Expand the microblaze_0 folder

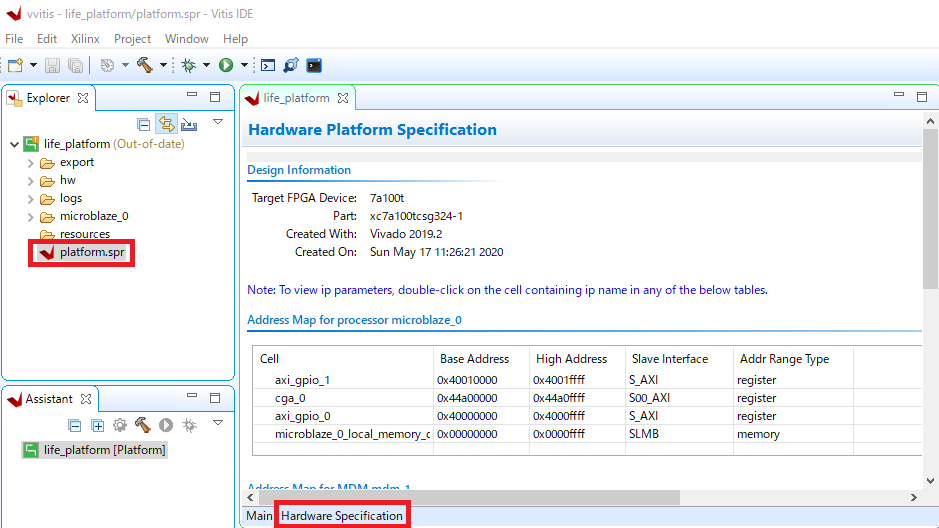31,217
